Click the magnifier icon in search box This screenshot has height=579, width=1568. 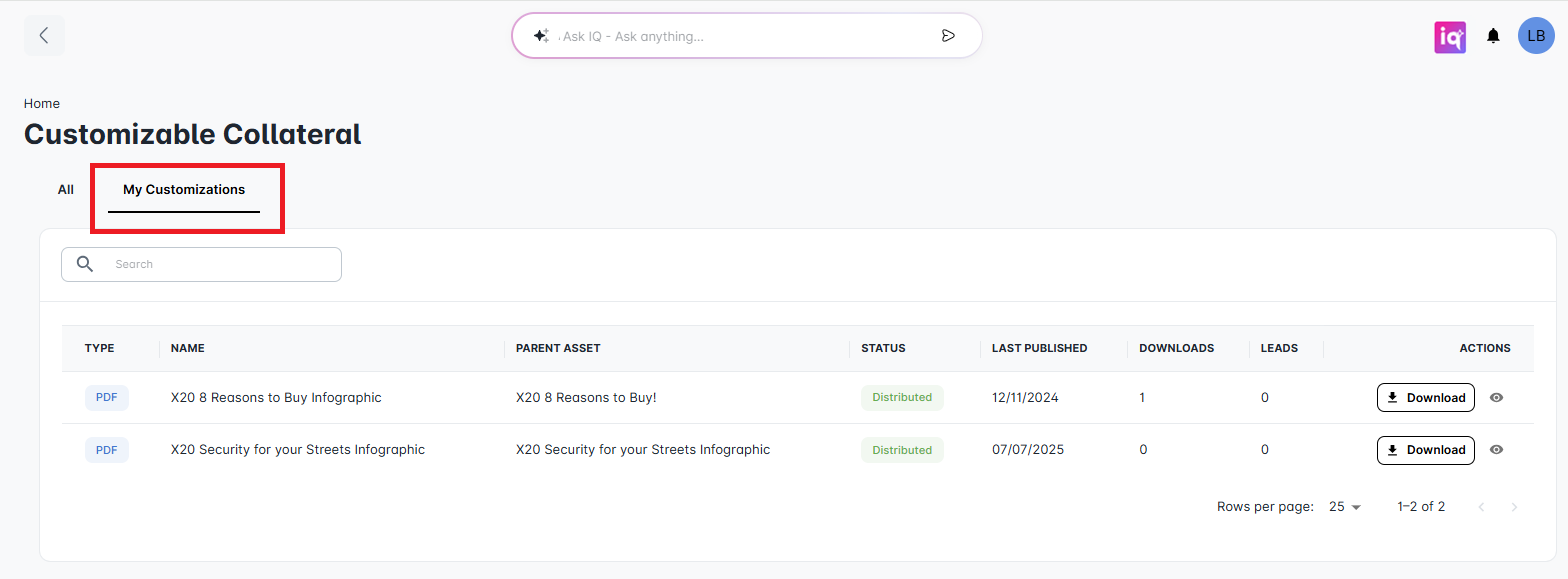(85, 264)
